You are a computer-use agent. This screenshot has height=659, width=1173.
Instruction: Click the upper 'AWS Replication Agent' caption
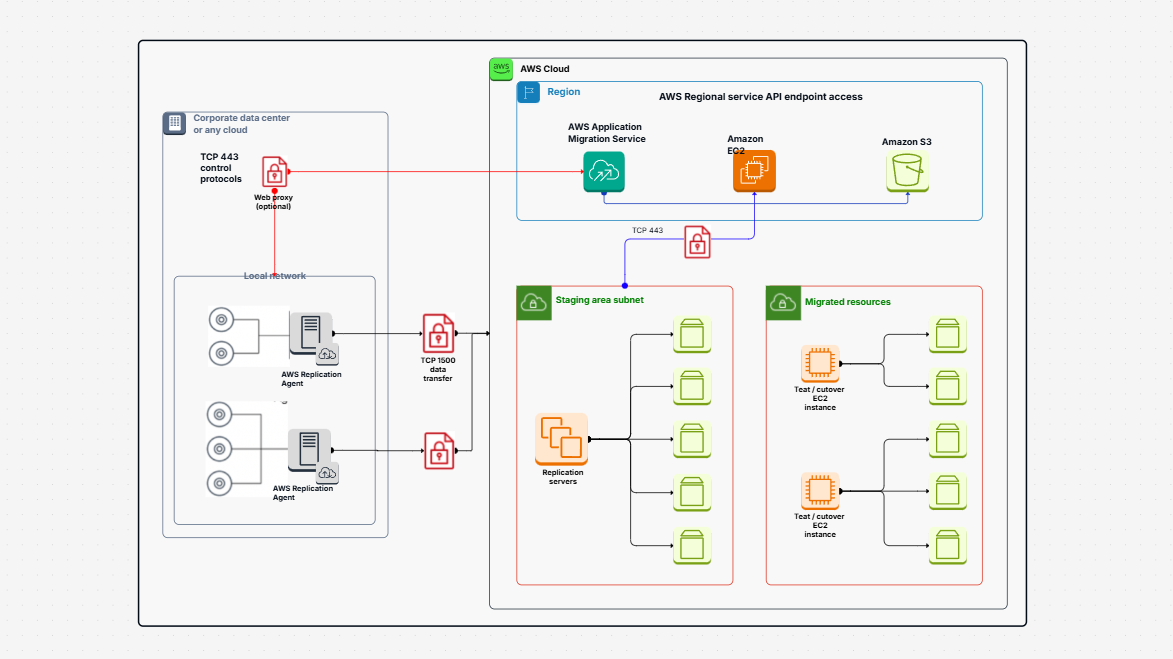pyautogui.click(x=311, y=378)
